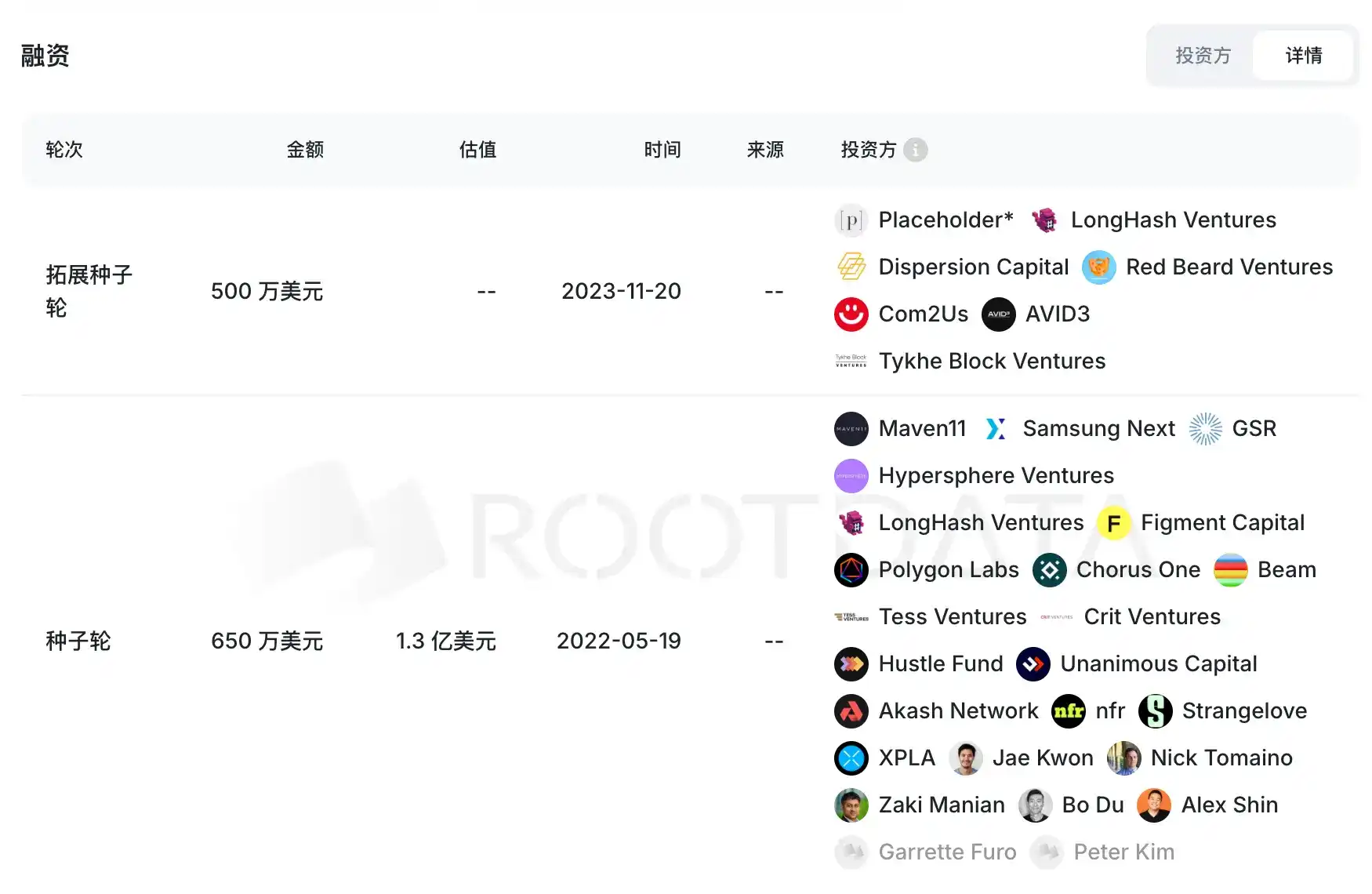The image size is (1372, 894).
Task: Click the Placeholder bracket logo icon
Action: 851,220
